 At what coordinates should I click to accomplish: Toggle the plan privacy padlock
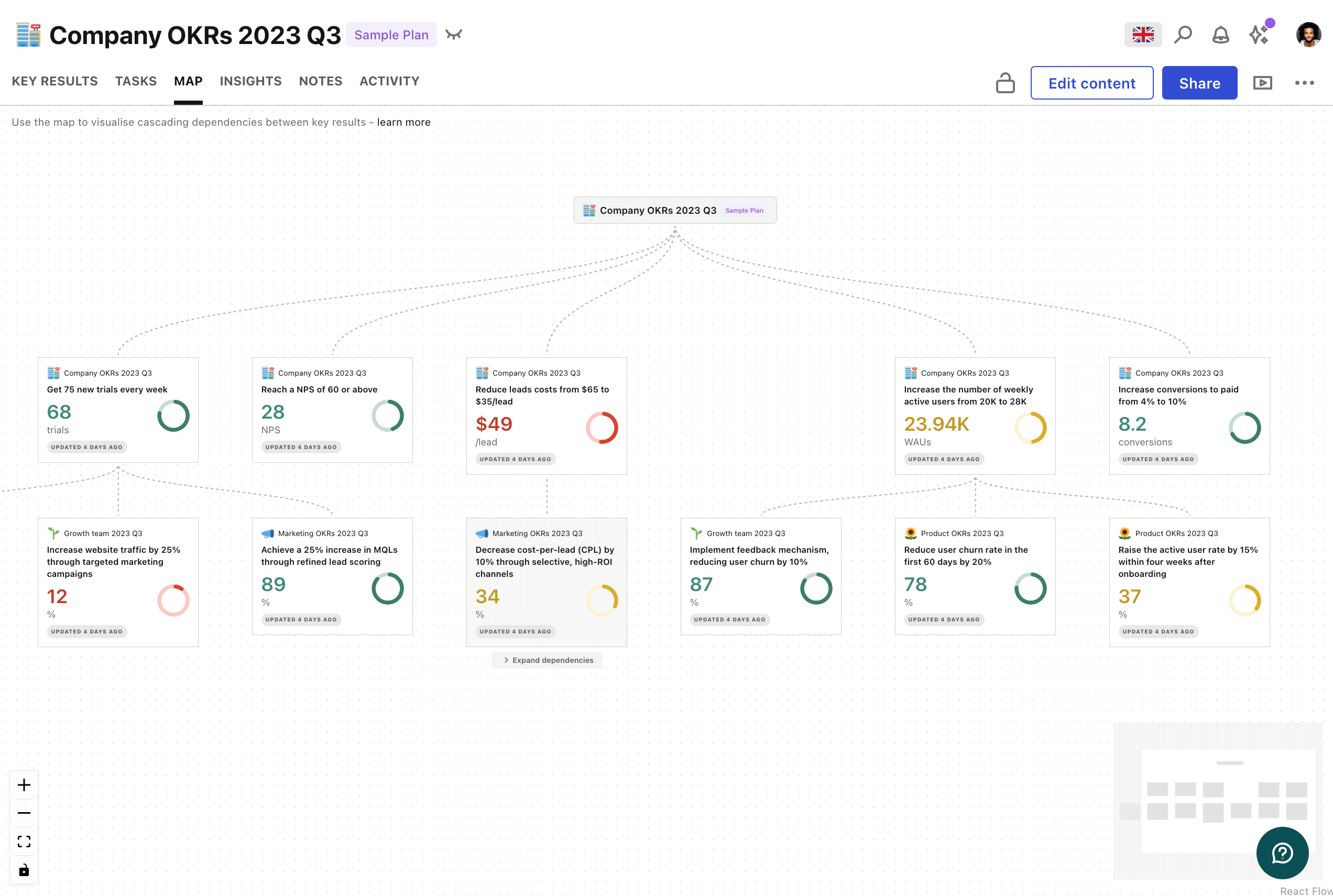point(1005,83)
